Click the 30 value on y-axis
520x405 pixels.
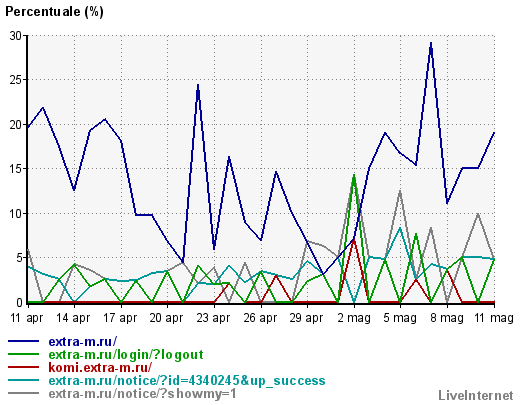pyautogui.click(x=16, y=35)
